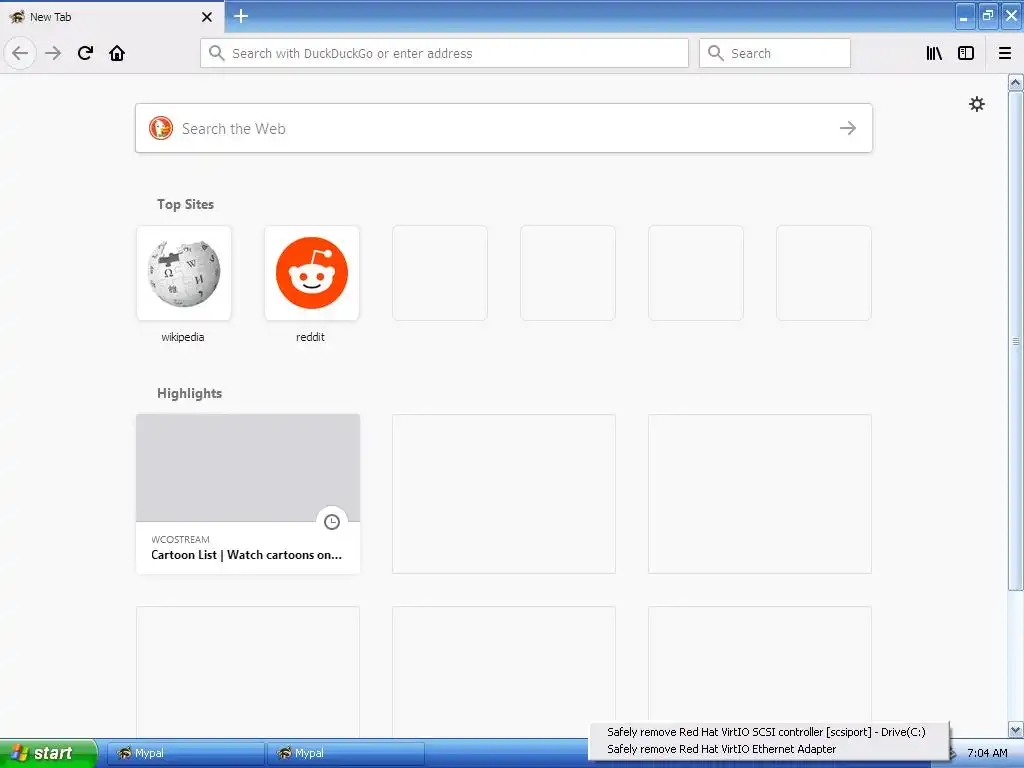
Task: Open the Wikipedia top site tile
Action: [x=184, y=273]
